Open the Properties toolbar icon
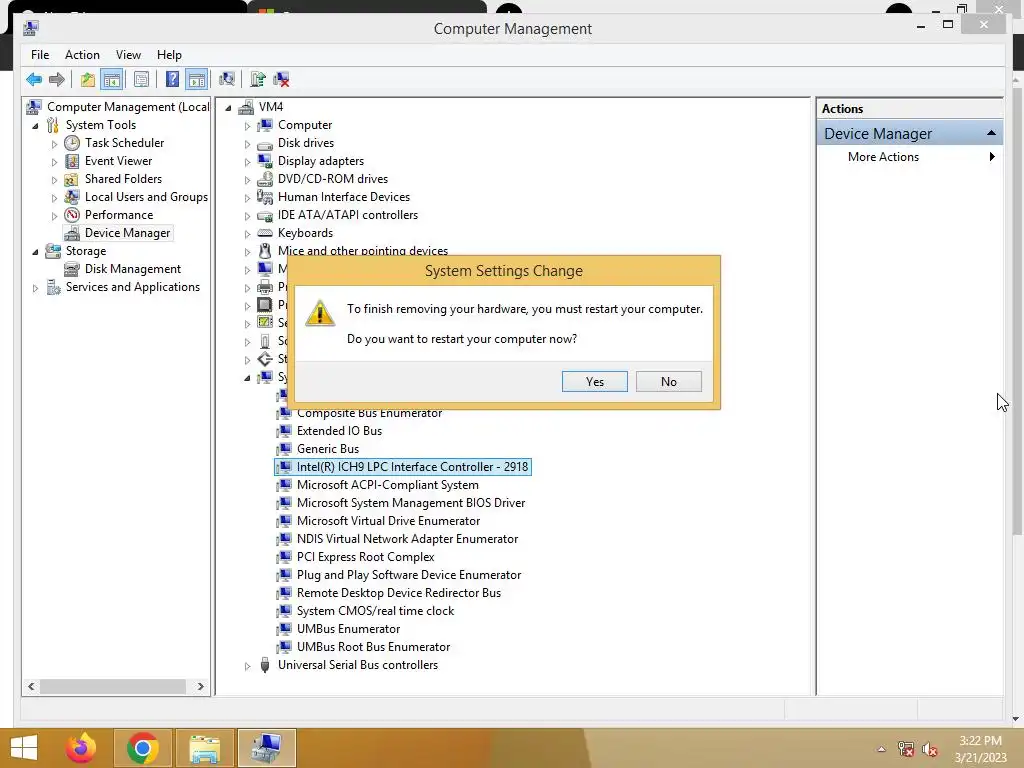This screenshot has height=768, width=1024. tap(141, 80)
